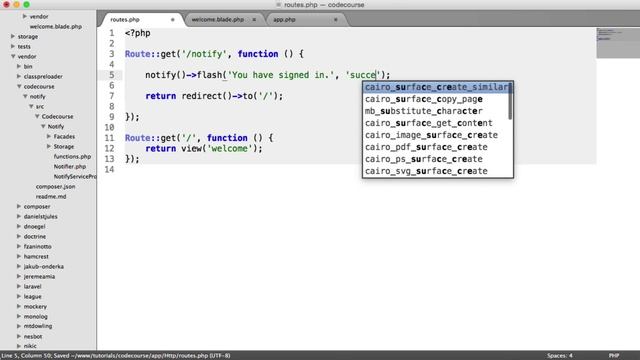Screen dimensions: 640x360
Task: Choose cairo_pdf_surface_create suggestion
Action: tap(437, 147)
